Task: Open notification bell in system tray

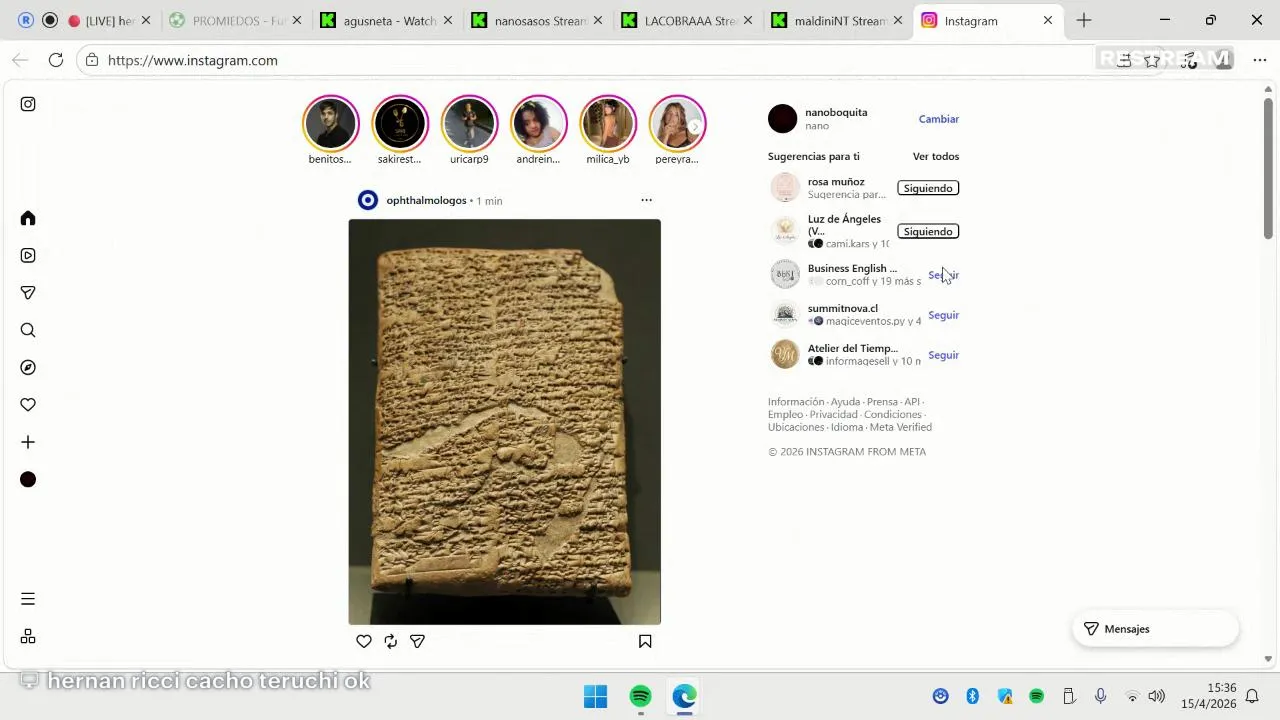Action: coord(1252,696)
